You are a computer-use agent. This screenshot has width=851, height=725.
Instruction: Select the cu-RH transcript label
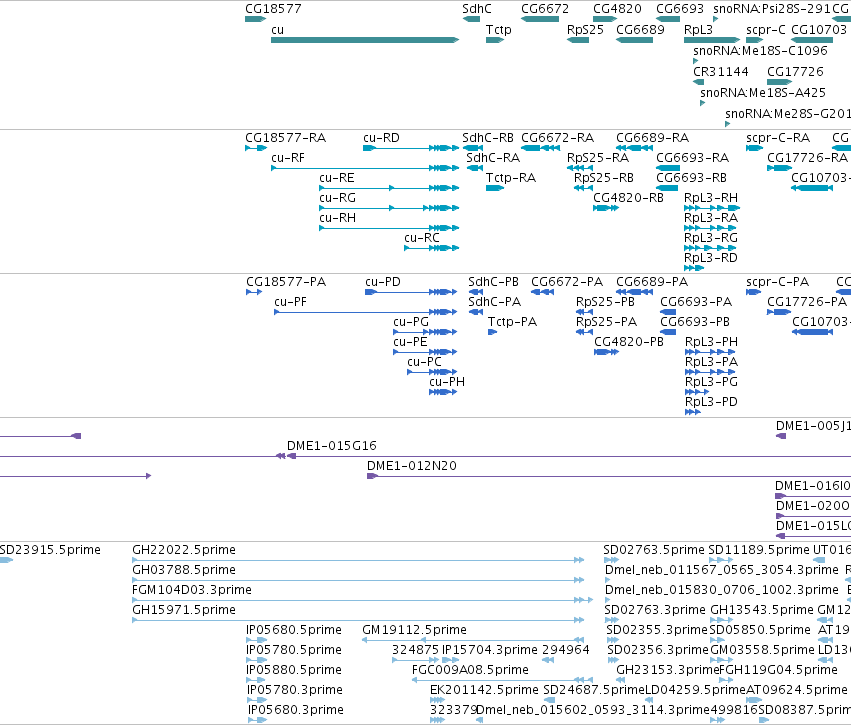click(338, 218)
